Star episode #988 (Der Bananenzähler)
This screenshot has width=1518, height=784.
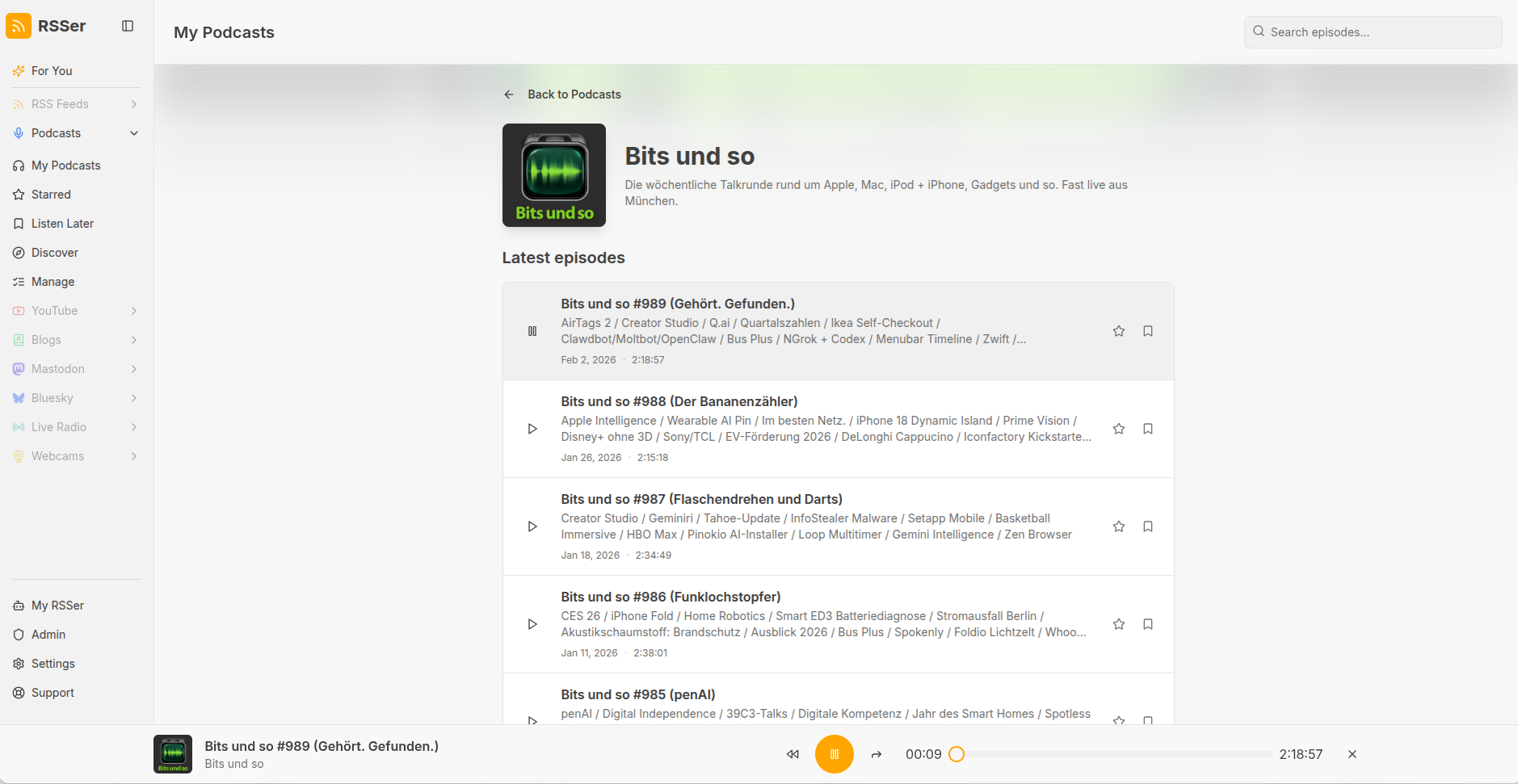[1119, 429]
